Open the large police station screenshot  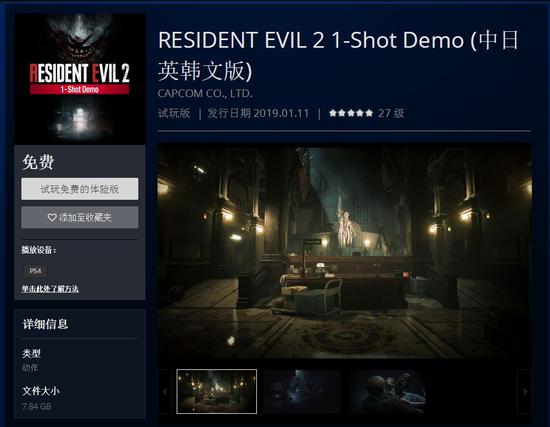(x=344, y=251)
